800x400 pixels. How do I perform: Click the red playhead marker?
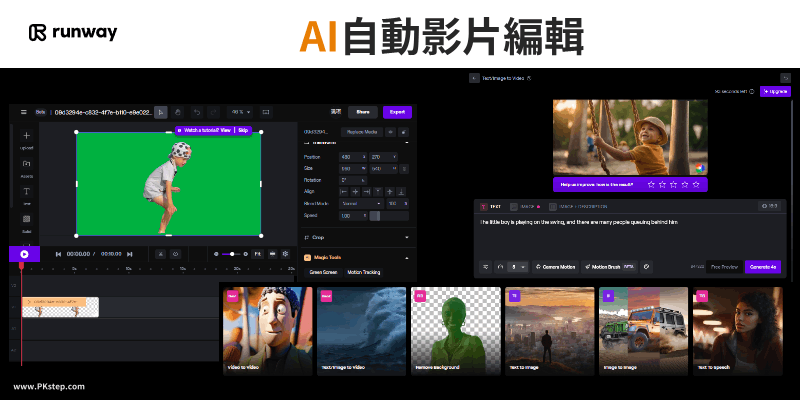click(x=21, y=265)
